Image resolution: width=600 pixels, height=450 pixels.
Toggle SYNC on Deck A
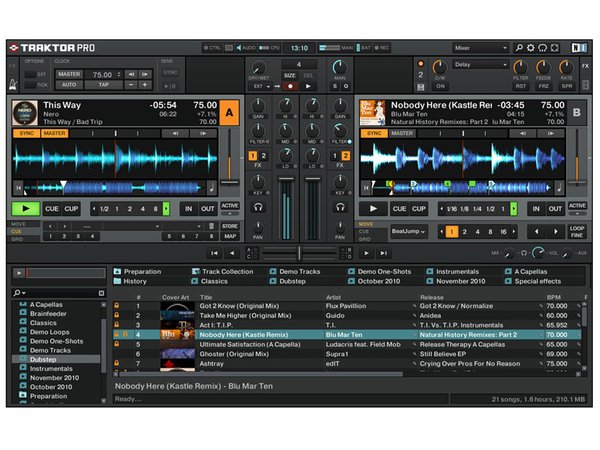25,133
